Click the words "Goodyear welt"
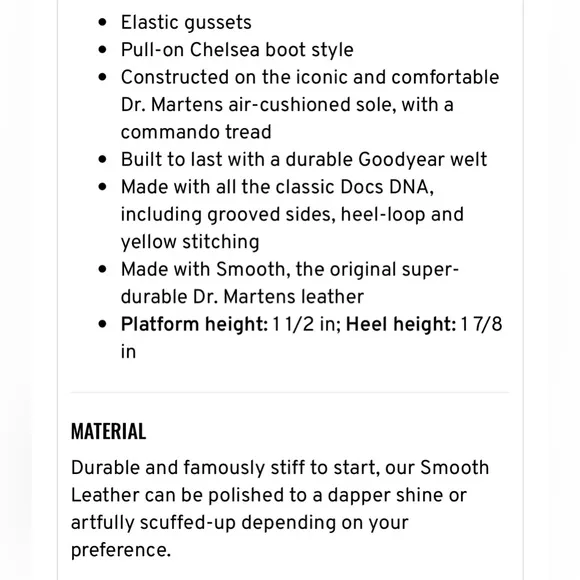The height and width of the screenshot is (580, 580). point(422,160)
